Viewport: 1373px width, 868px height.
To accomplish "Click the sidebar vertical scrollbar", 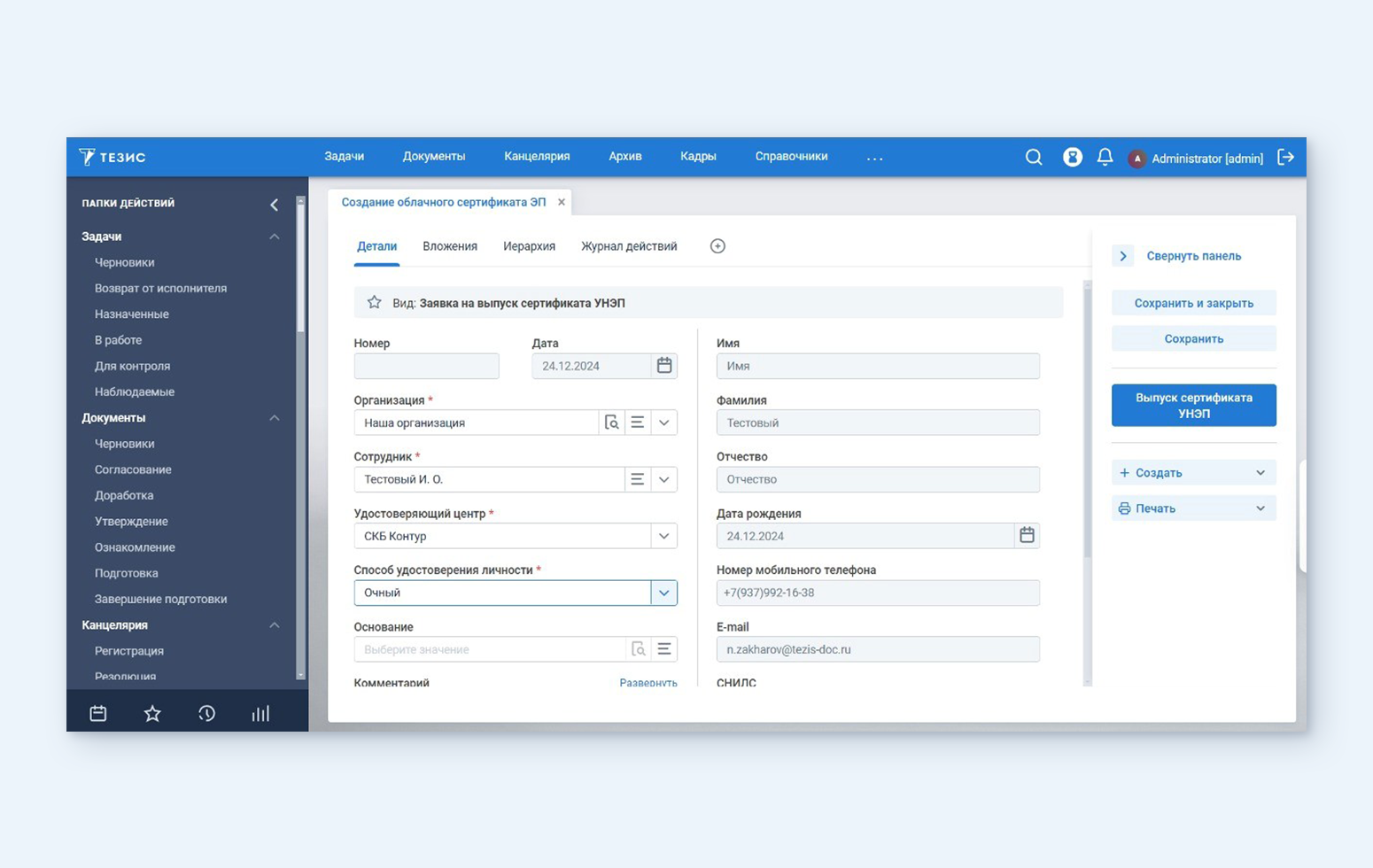I will click(300, 269).
